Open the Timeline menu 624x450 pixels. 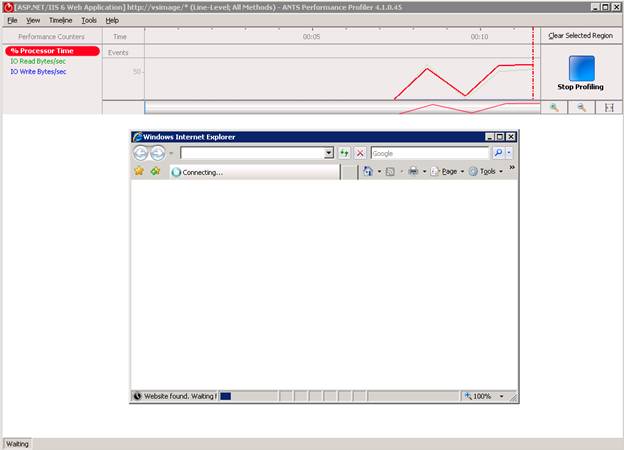tap(60, 20)
